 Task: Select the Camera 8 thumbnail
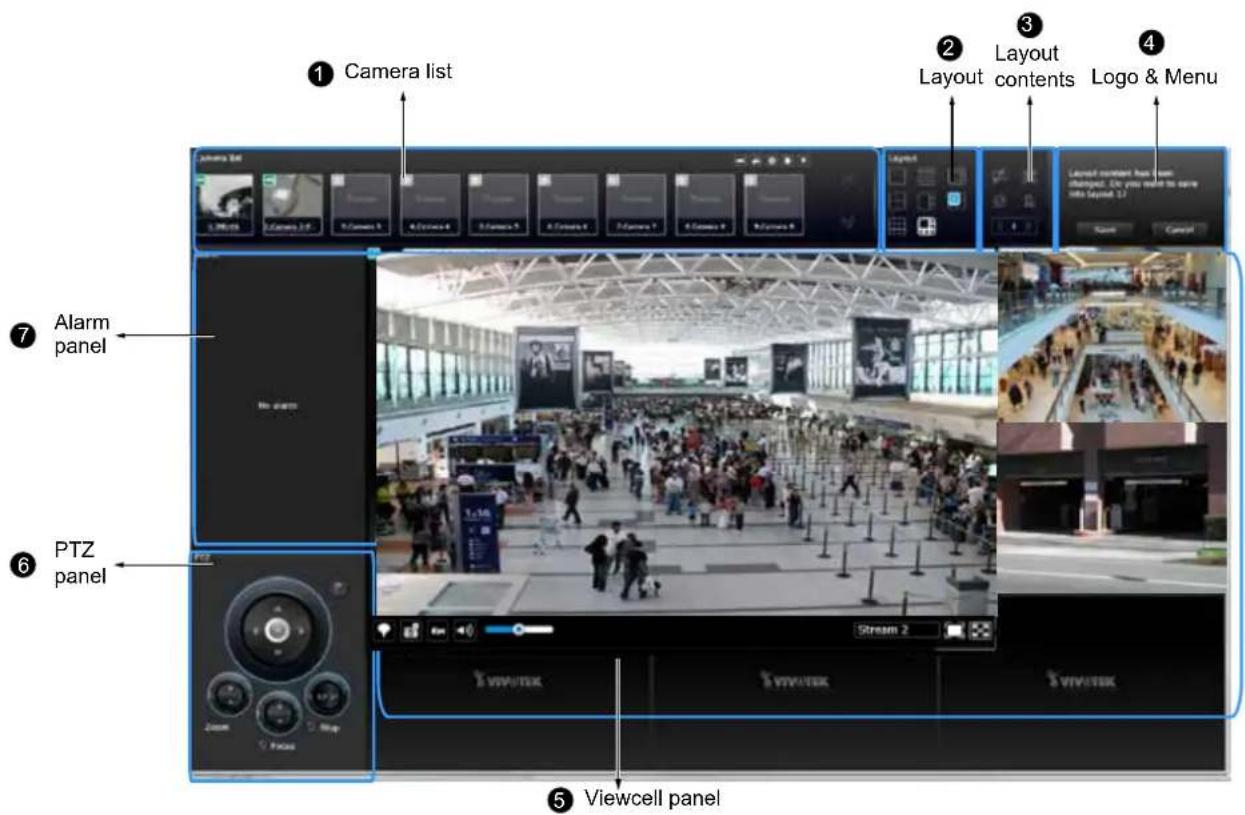coord(705,203)
